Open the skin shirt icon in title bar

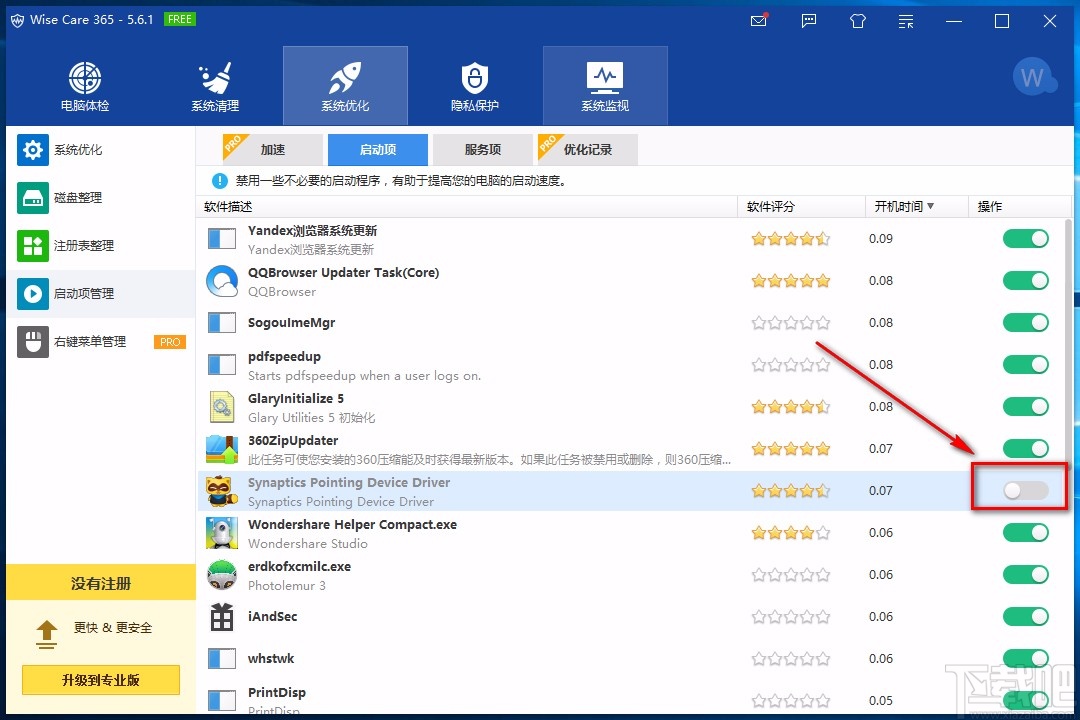click(x=858, y=21)
